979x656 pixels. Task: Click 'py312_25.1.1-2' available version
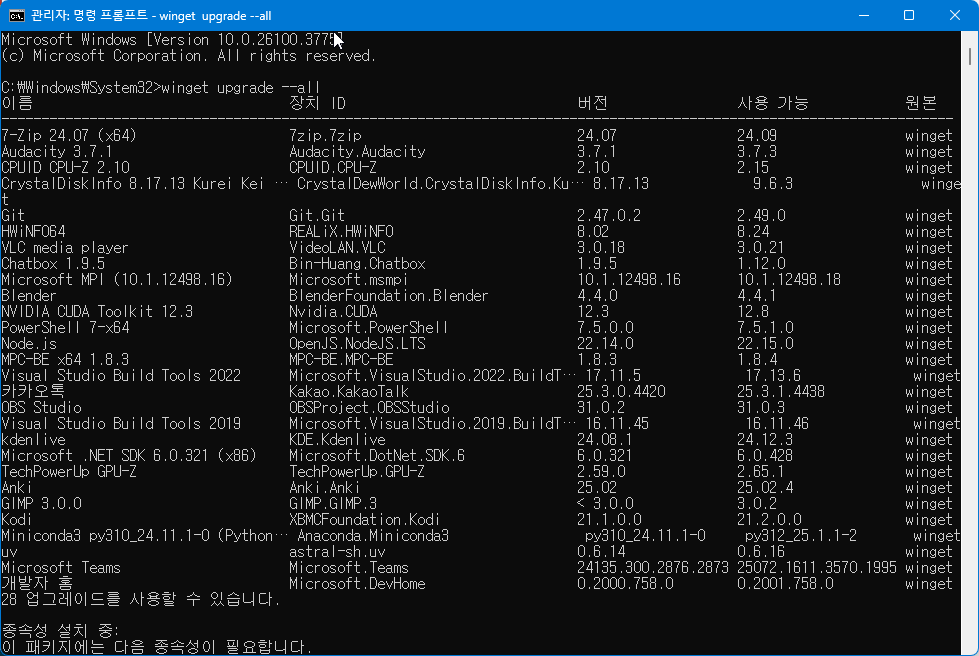pos(801,536)
